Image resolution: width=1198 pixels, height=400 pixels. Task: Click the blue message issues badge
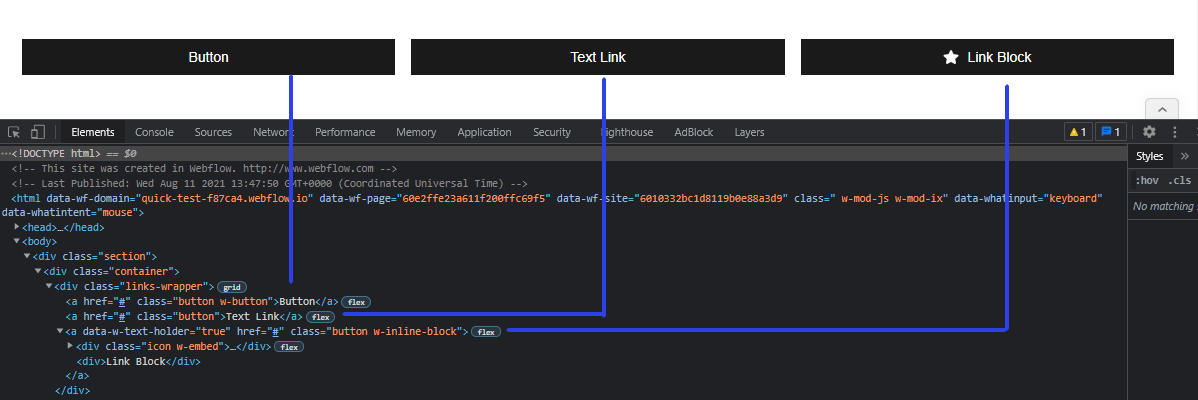1110,132
